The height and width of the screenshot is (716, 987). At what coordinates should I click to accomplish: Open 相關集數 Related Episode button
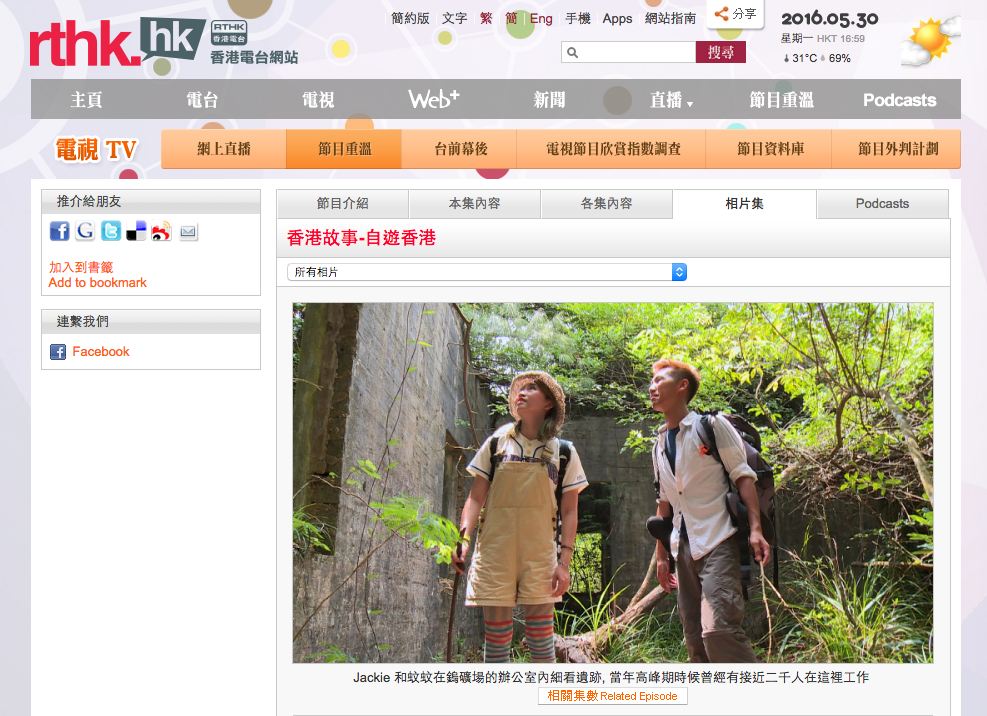point(612,696)
